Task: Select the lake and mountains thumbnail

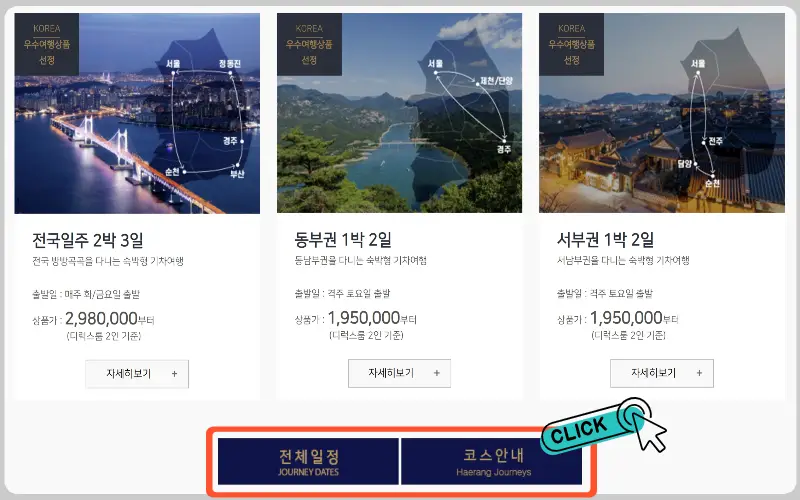Action: (399, 113)
